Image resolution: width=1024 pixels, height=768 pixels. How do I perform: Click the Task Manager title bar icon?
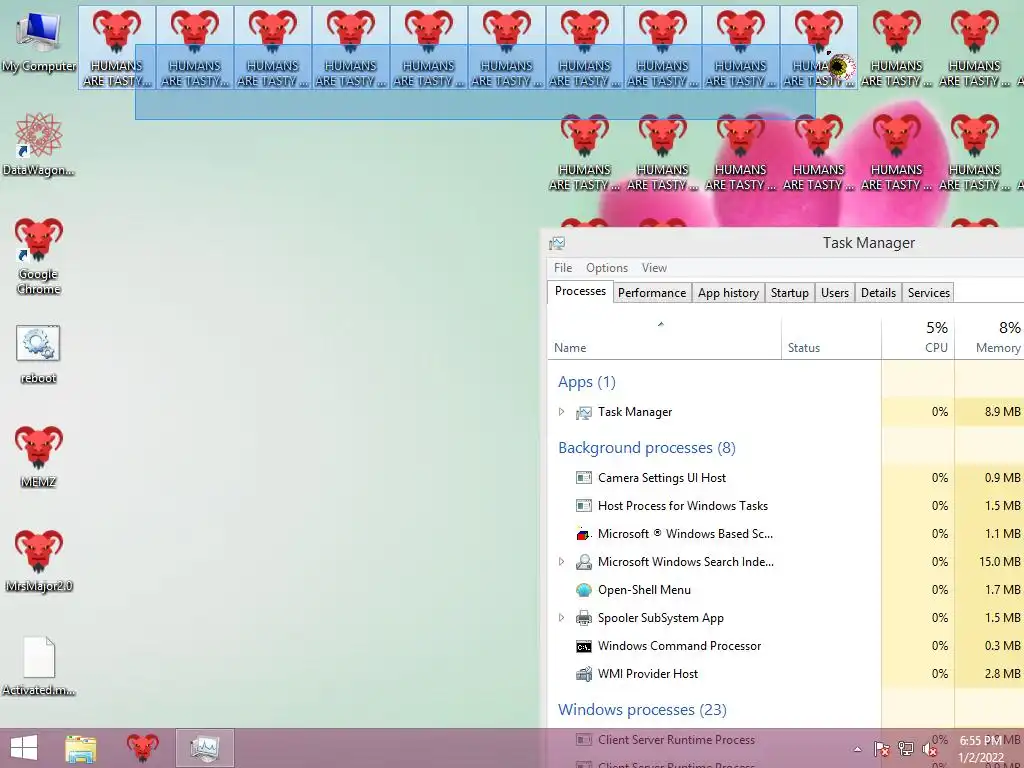(x=557, y=243)
